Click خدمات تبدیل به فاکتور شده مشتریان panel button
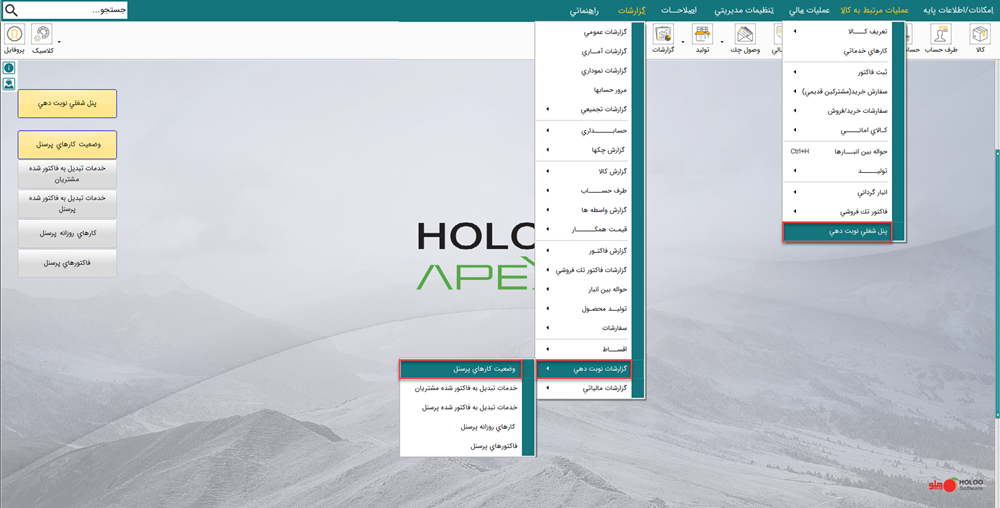 click(67, 174)
